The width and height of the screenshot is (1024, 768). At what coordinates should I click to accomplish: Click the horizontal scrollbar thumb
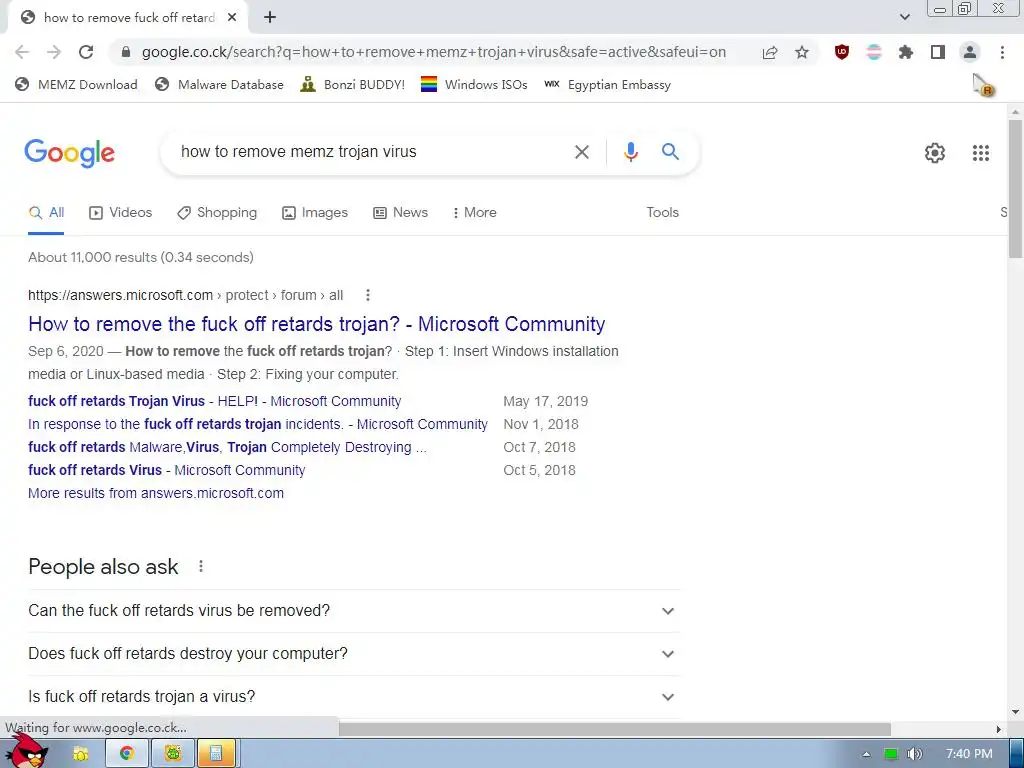pyautogui.click(x=615, y=729)
